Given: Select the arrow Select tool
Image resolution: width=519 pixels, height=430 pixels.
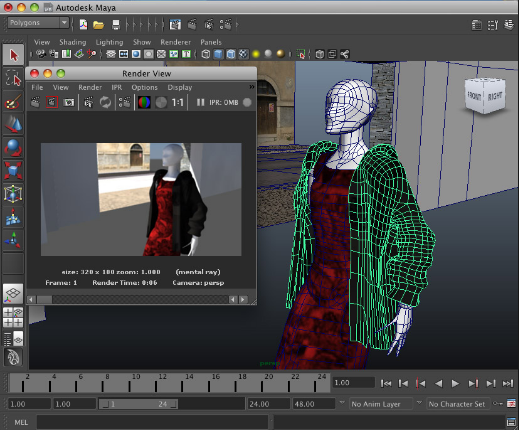Looking at the screenshot, I should pos(13,55).
